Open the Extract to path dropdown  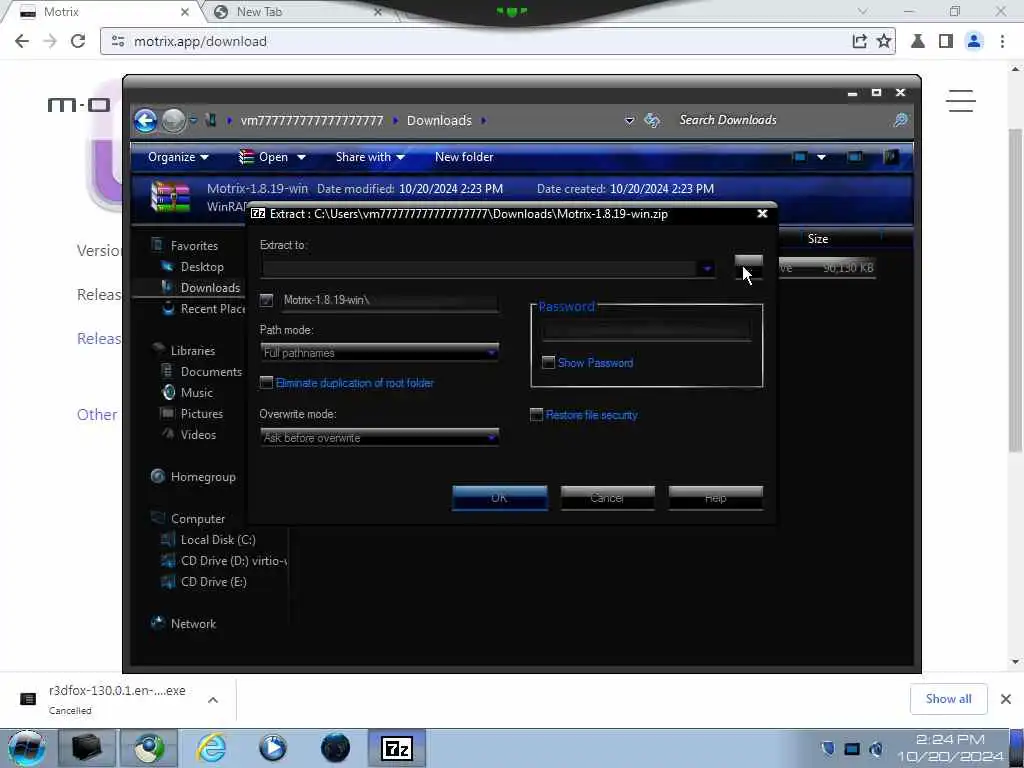point(707,268)
